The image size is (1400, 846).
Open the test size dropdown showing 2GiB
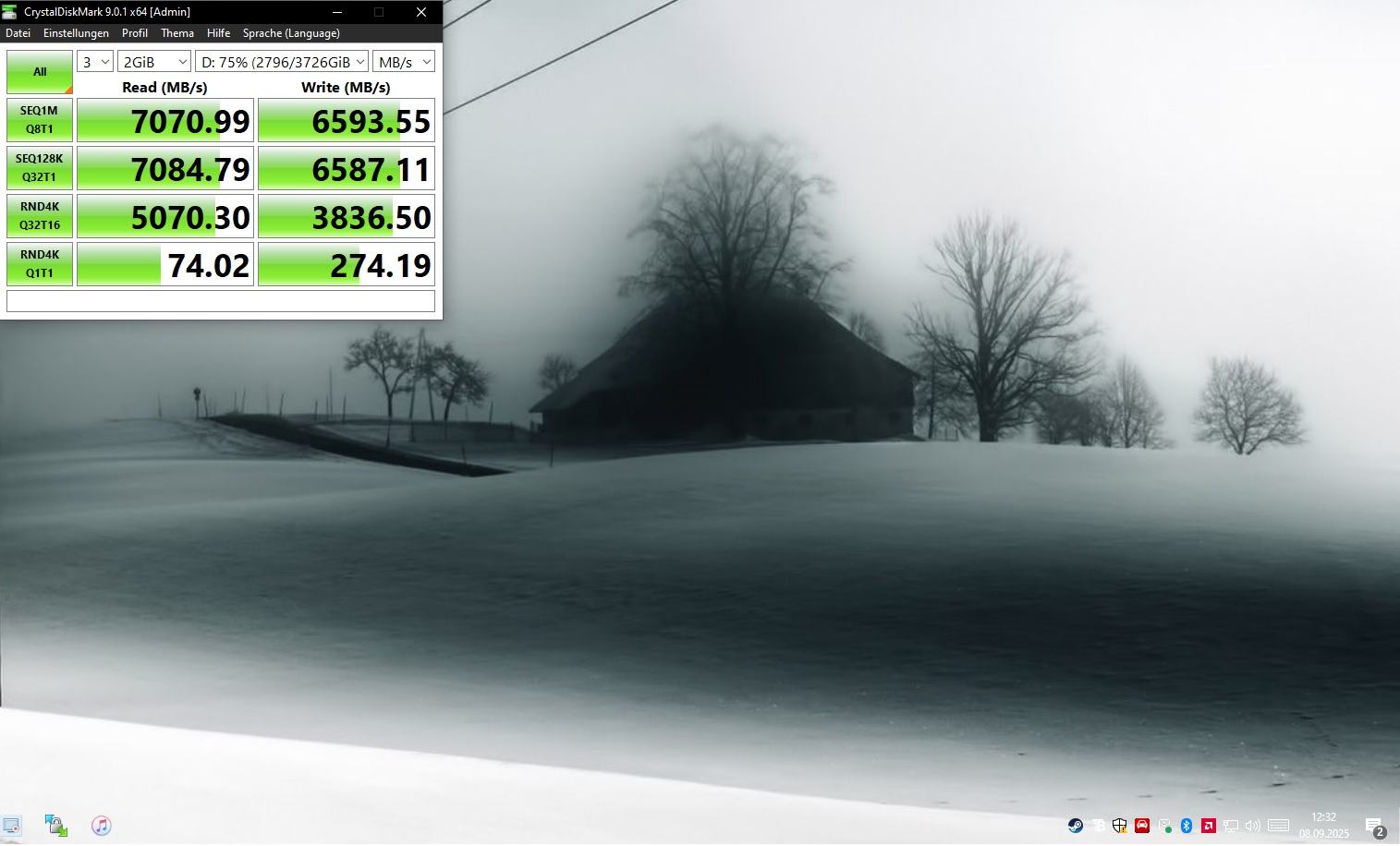[154, 62]
